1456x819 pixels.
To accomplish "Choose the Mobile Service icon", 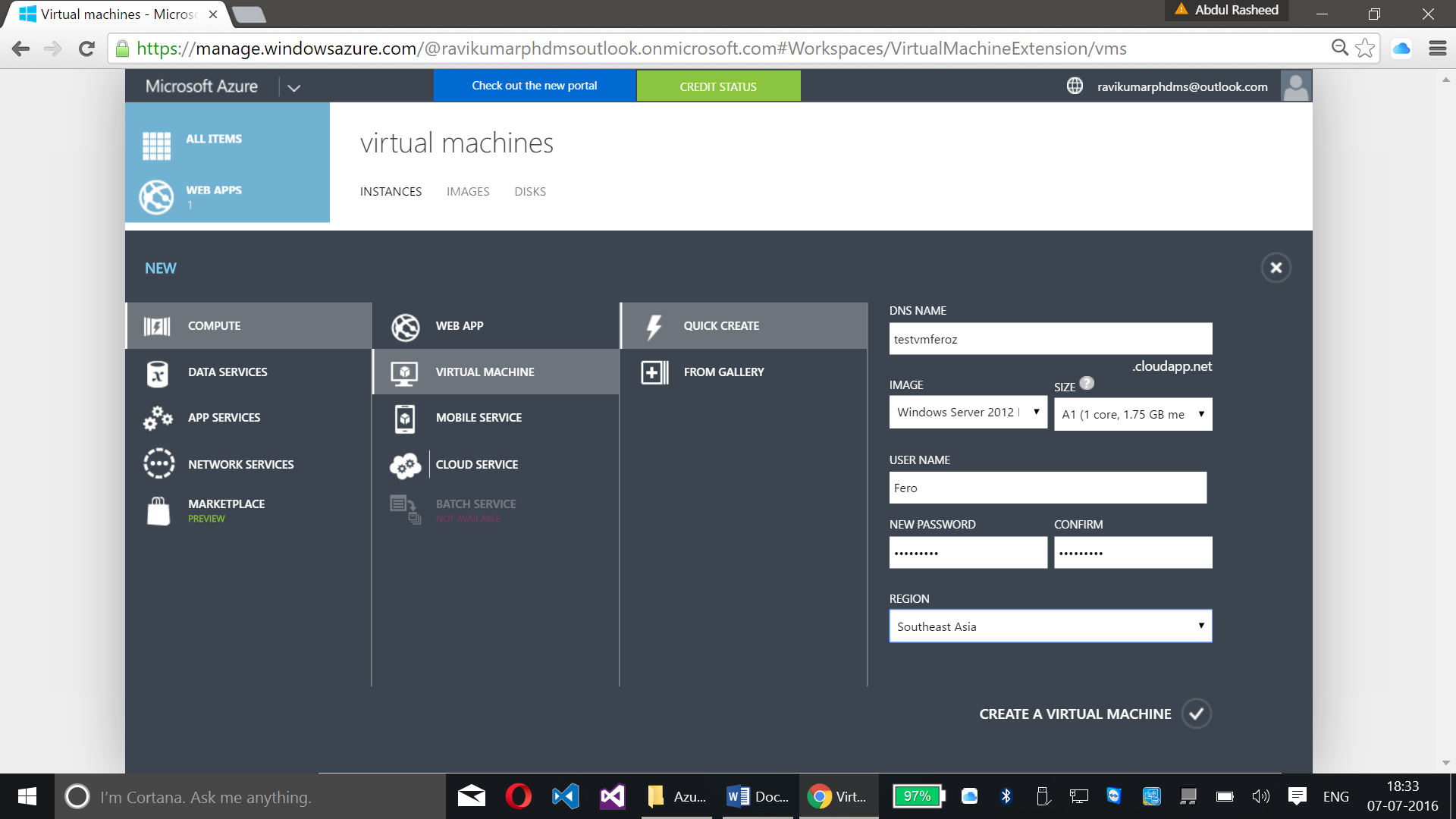I will 405,419.
